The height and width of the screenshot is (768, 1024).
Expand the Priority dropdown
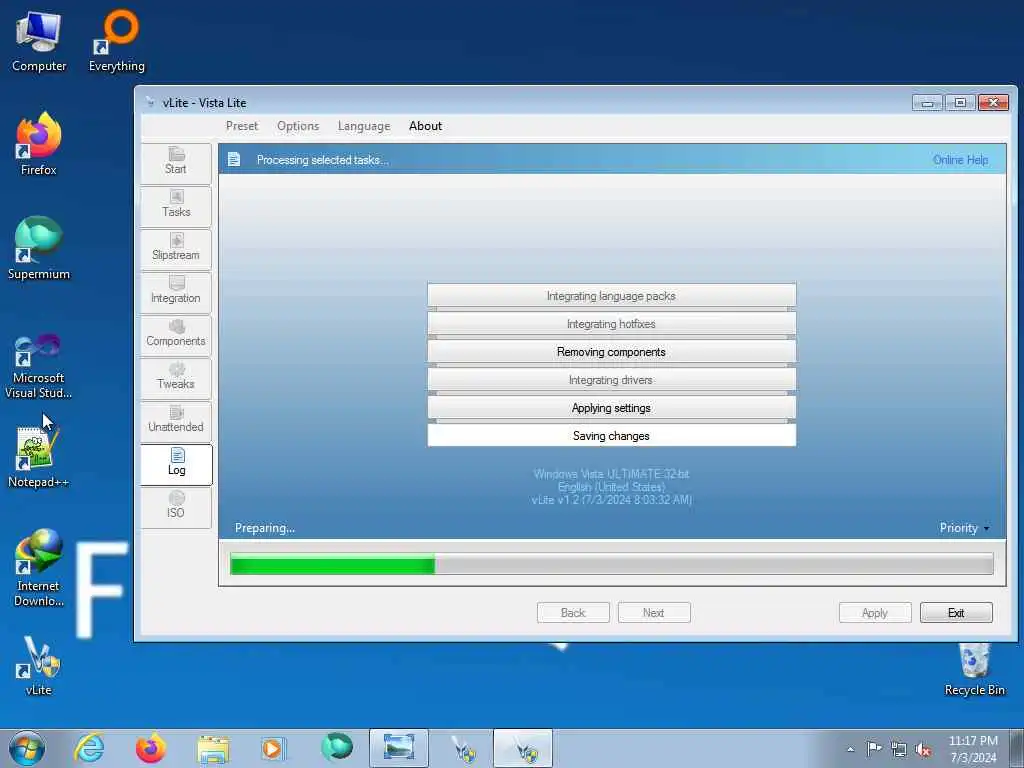pos(964,528)
